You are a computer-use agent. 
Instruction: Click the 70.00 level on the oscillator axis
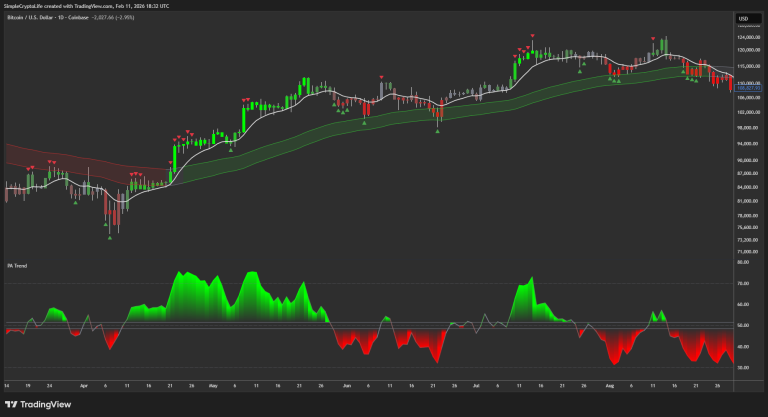click(x=743, y=283)
